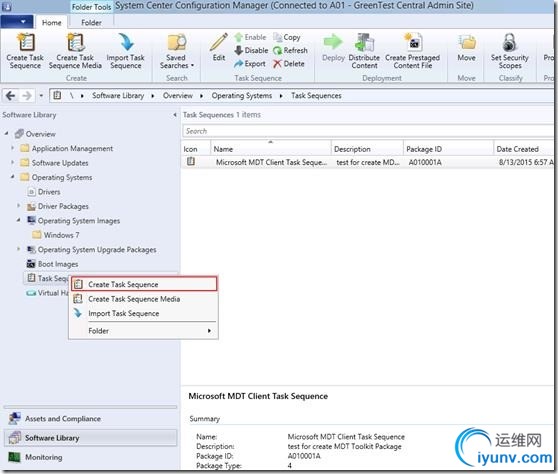Select Boot Images in tree
Screen dimensions: 558x474
pos(58,264)
